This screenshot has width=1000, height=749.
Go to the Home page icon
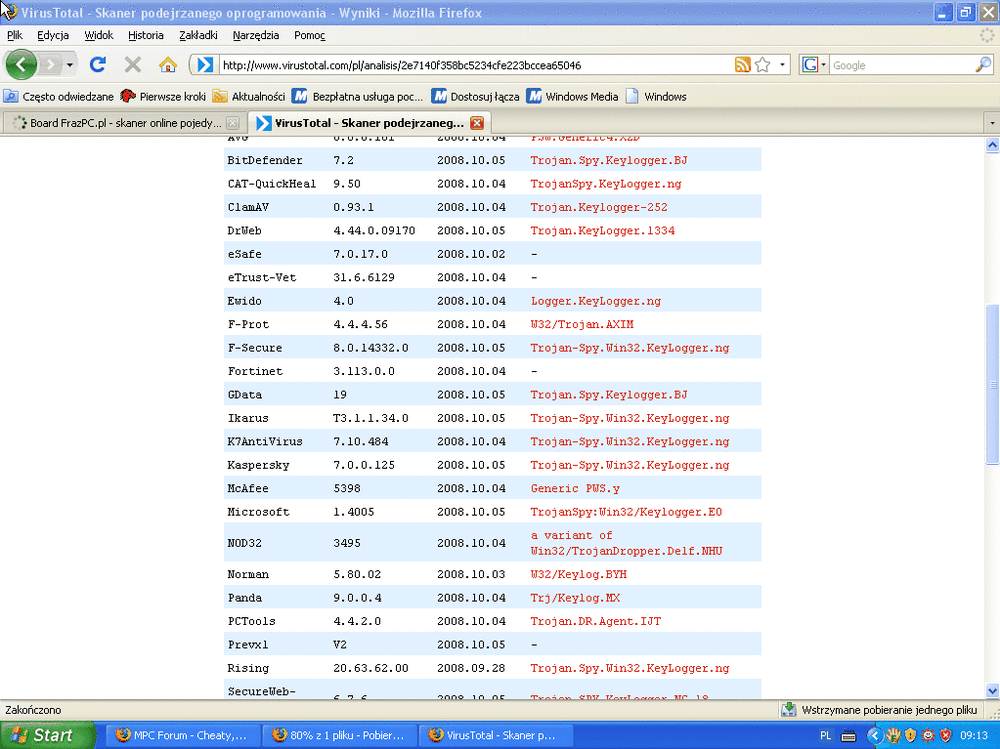(x=168, y=64)
